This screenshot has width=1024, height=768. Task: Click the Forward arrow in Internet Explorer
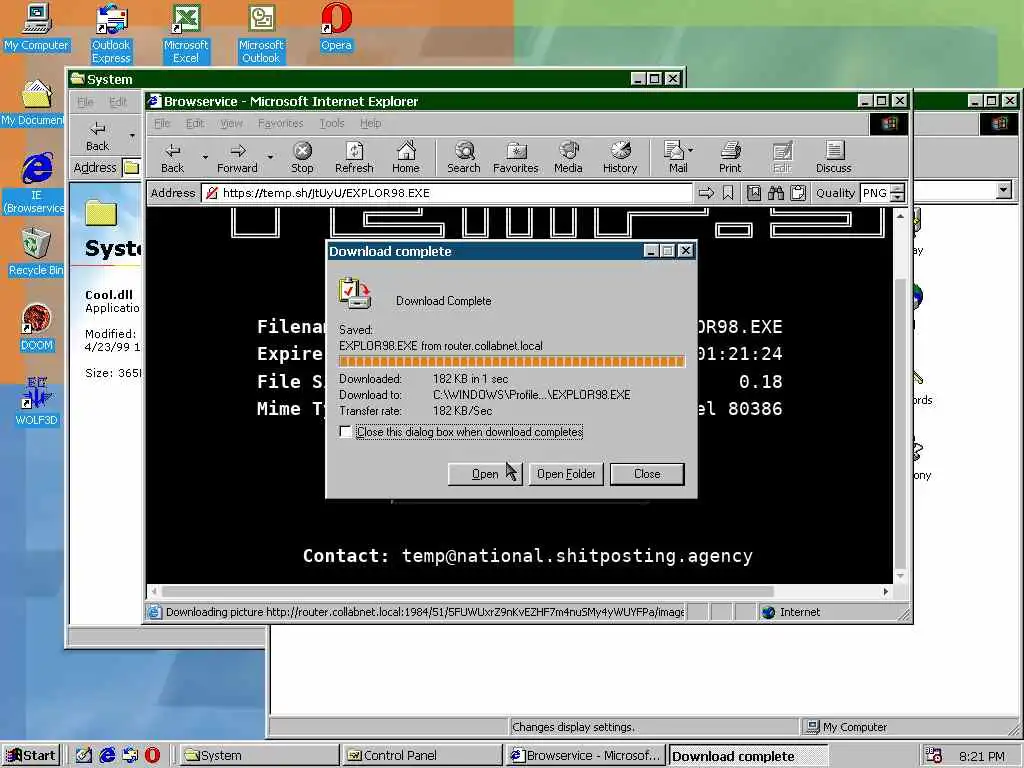pyautogui.click(x=237, y=157)
